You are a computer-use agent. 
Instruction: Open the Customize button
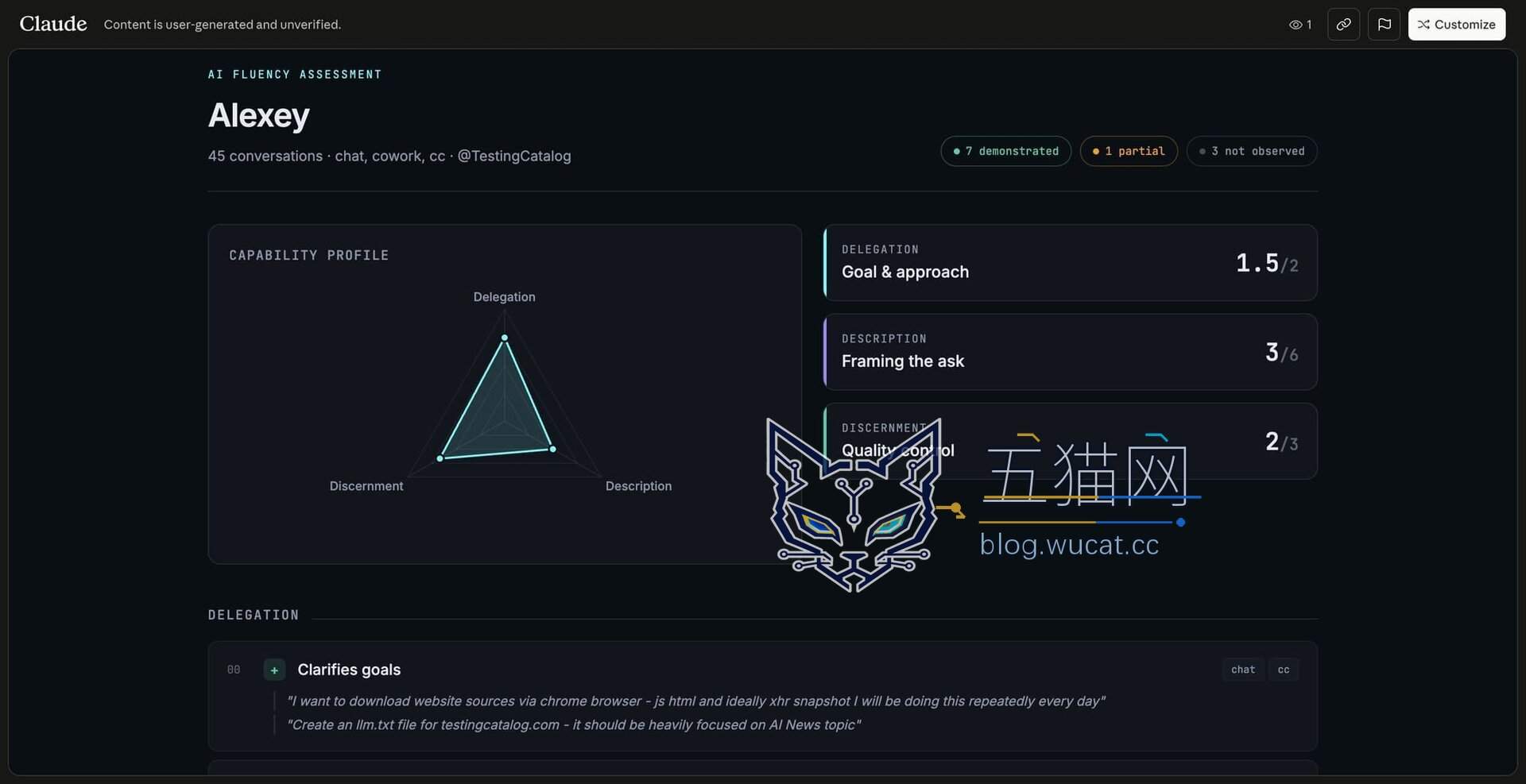(x=1457, y=25)
